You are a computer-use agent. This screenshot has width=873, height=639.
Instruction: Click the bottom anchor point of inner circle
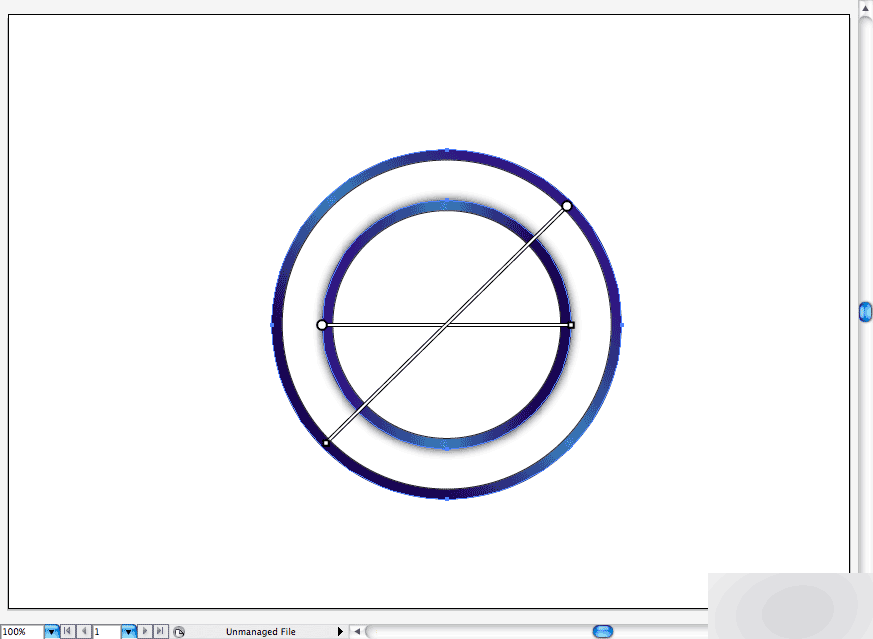click(447, 448)
